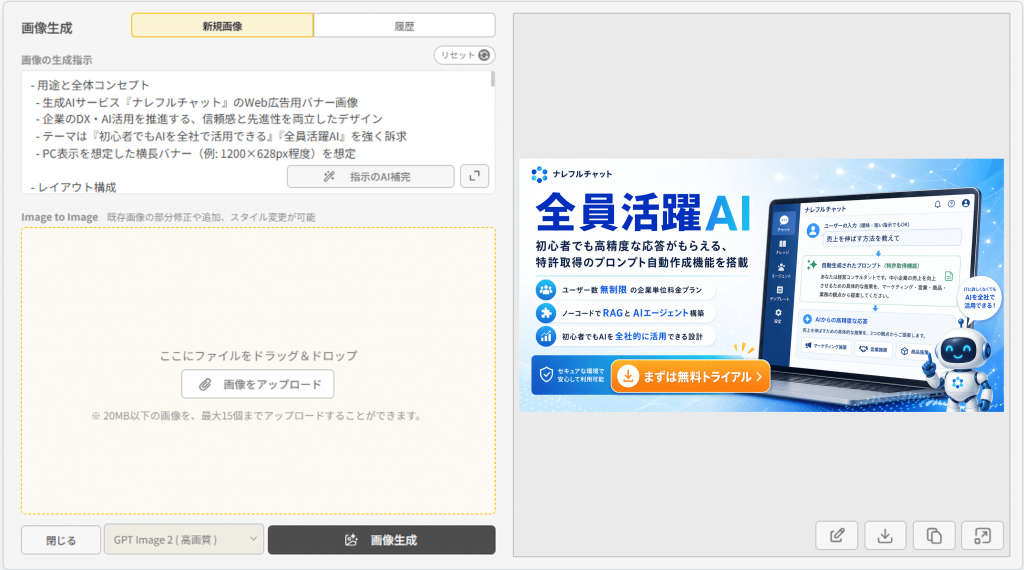The image size is (1024, 570).
Task: Open generated image in enlarged view
Action: pos(982,536)
